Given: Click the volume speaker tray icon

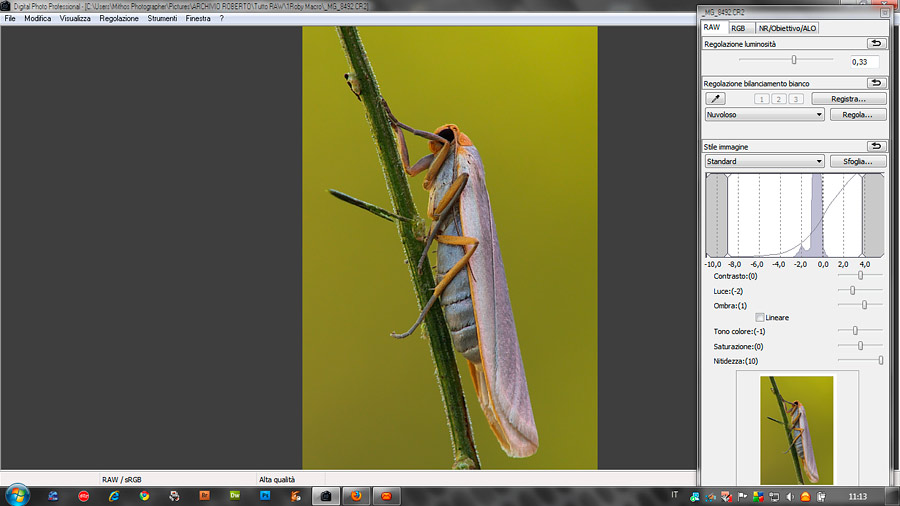Looking at the screenshot, I should [790, 497].
